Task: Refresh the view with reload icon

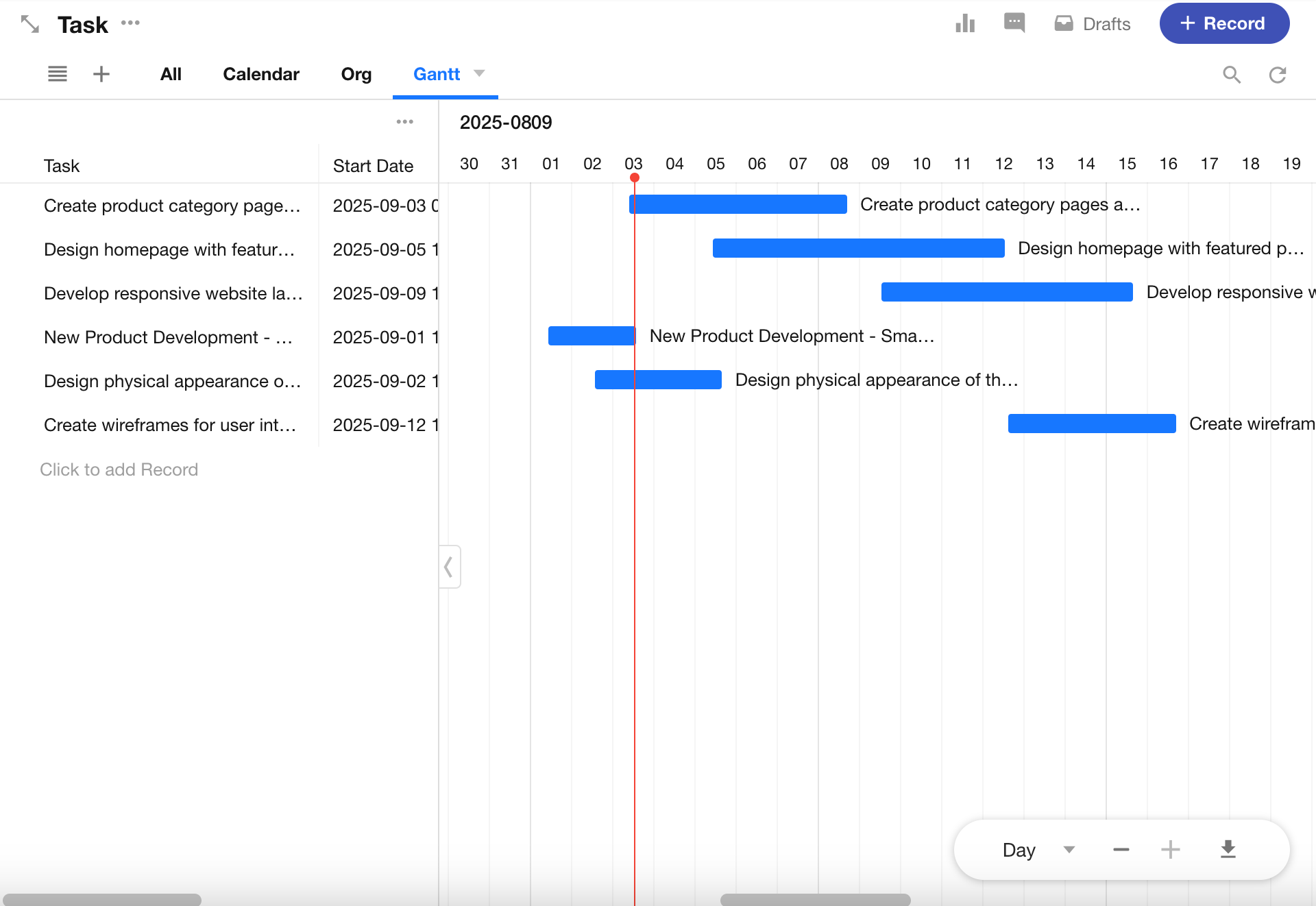Action: click(x=1278, y=75)
